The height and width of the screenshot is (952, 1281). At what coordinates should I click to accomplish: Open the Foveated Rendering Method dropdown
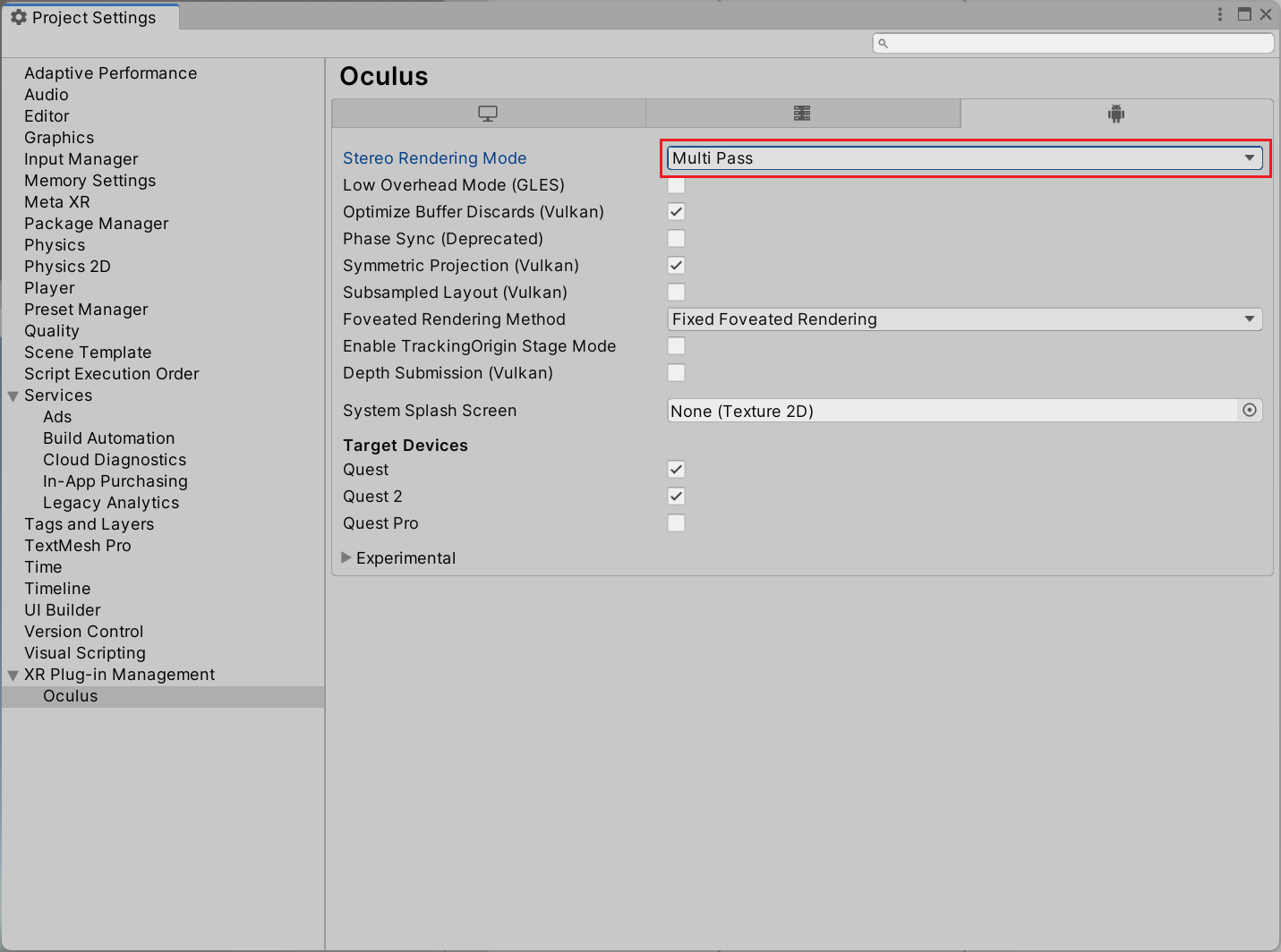coord(965,319)
